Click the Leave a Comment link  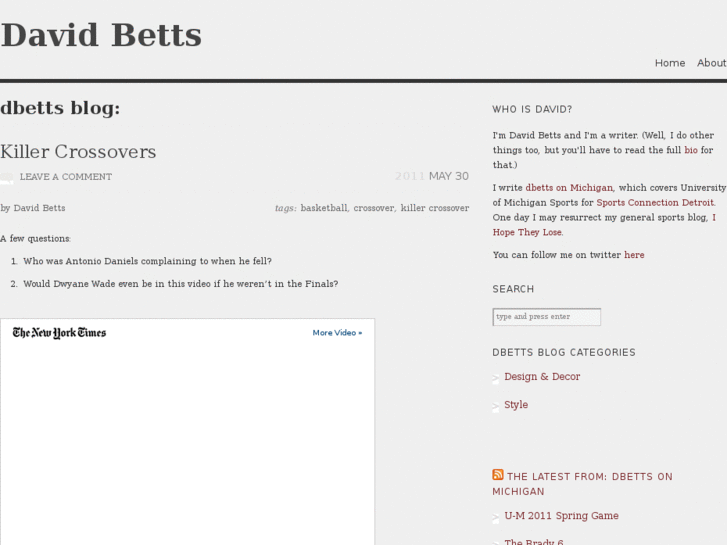(x=66, y=177)
